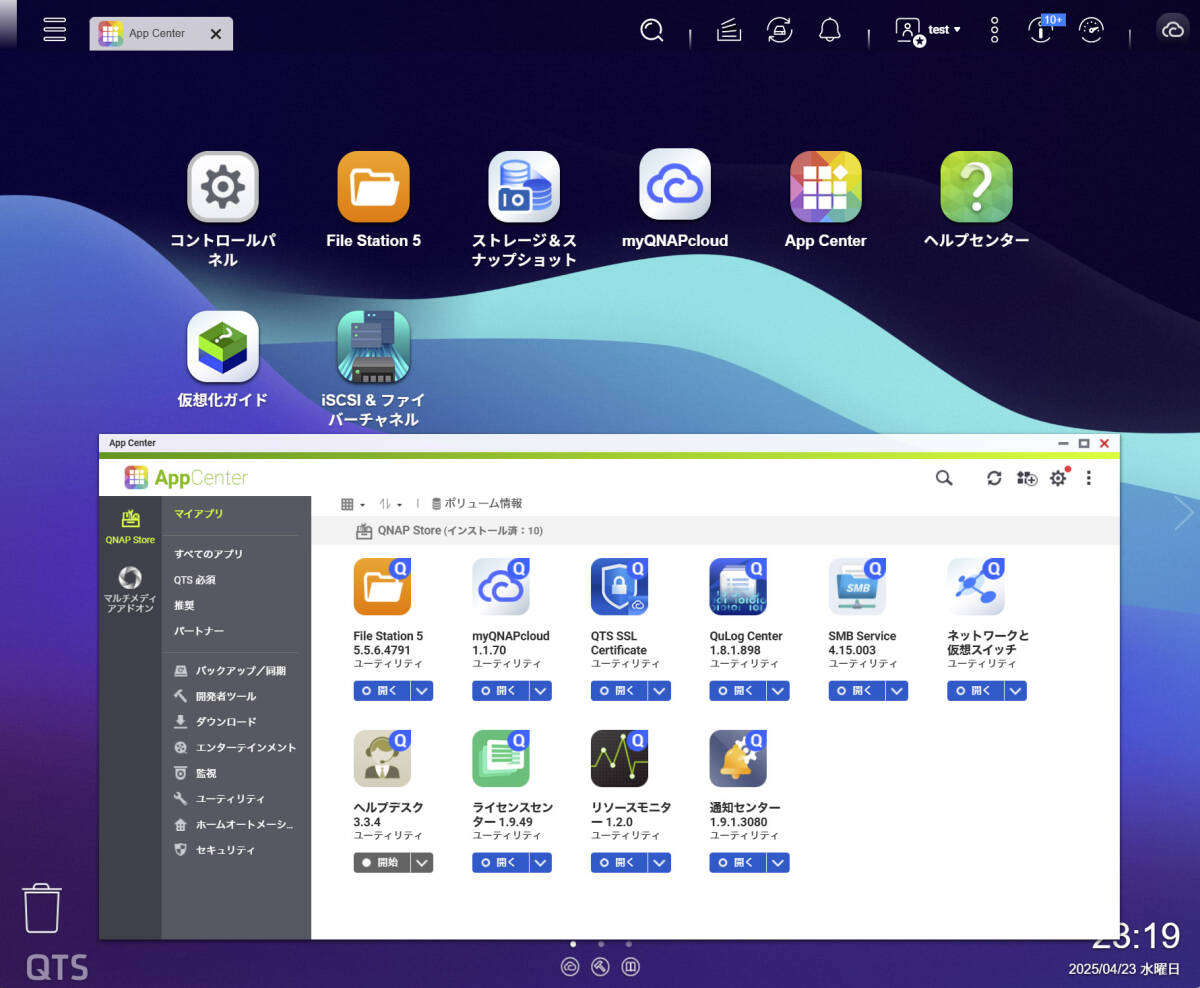Viewport: 1200px width, 988px height.
Task: Expand ヘルプデスク action dropdown arrow
Action: click(422, 862)
